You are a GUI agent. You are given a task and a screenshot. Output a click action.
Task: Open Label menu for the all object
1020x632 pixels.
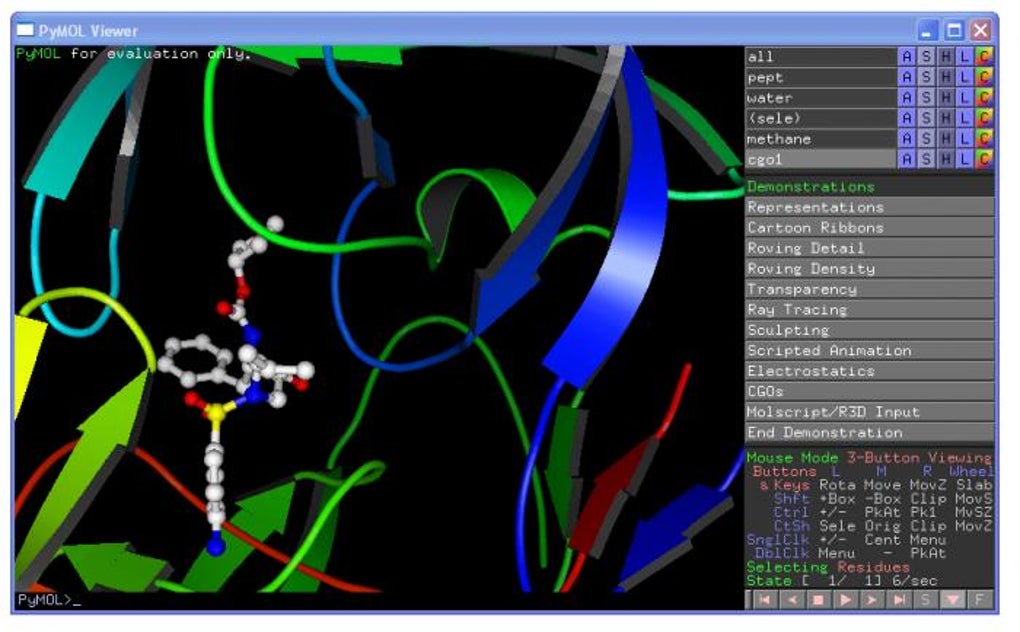(x=964, y=57)
